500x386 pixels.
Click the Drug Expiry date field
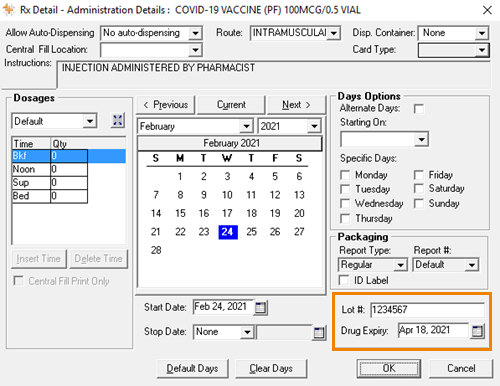[x=433, y=330]
